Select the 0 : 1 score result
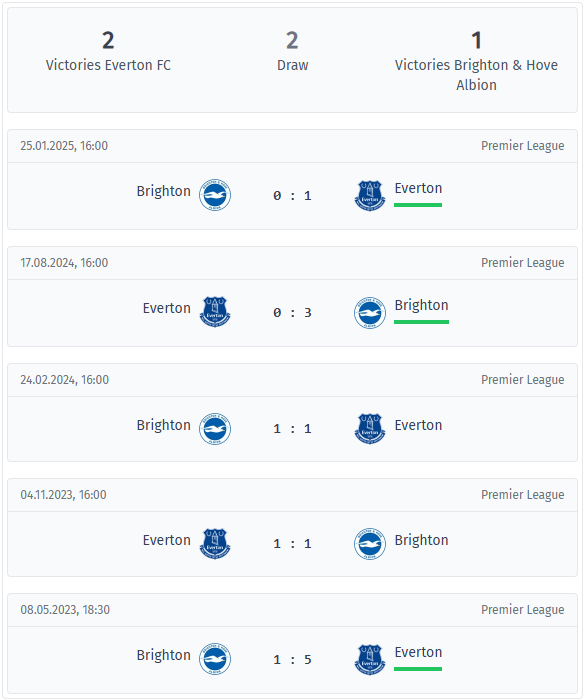Viewport: 584px width, 700px height. pos(292,196)
